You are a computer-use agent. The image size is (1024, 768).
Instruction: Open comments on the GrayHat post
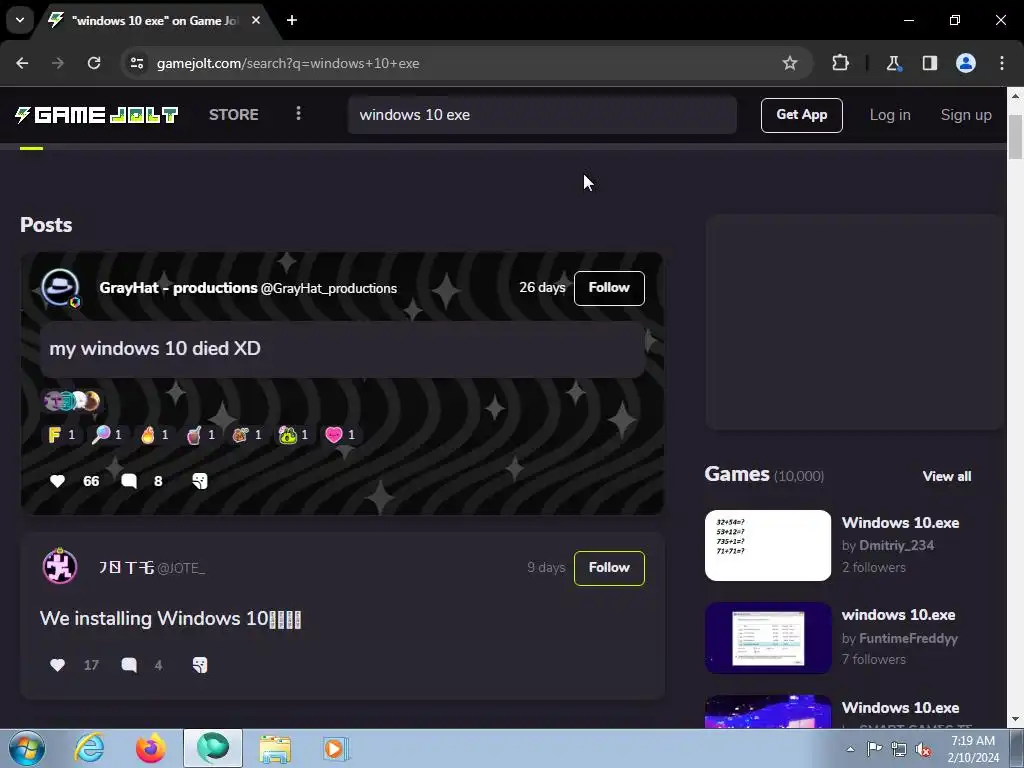(x=129, y=481)
